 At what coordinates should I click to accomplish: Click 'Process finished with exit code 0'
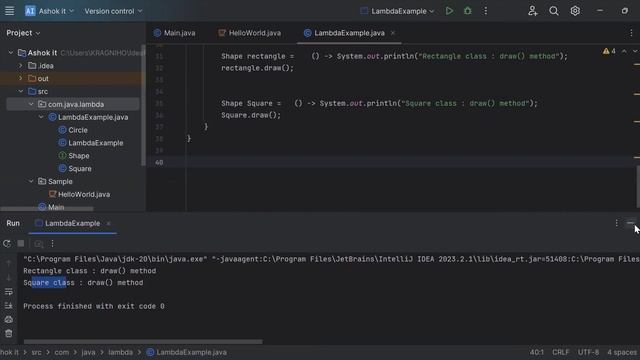[94, 306]
